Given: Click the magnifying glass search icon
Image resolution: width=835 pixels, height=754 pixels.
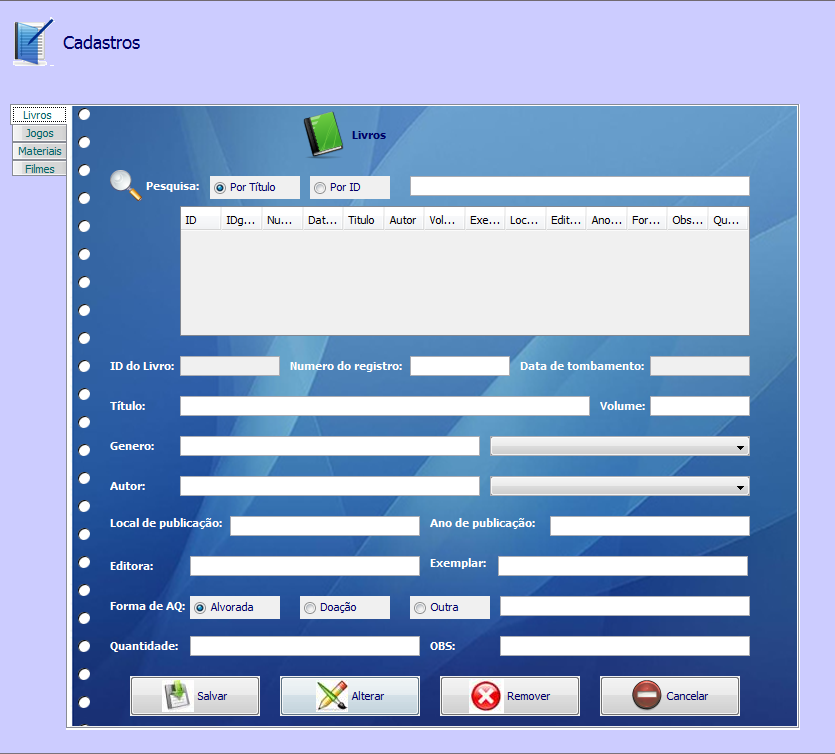Looking at the screenshot, I should click(125, 185).
